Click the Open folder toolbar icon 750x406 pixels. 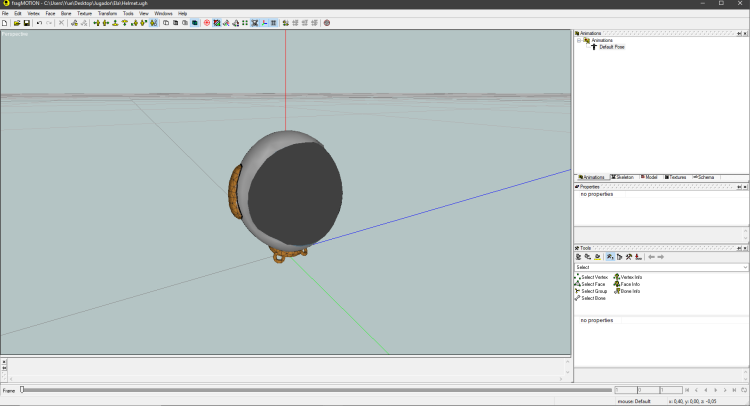17,22
